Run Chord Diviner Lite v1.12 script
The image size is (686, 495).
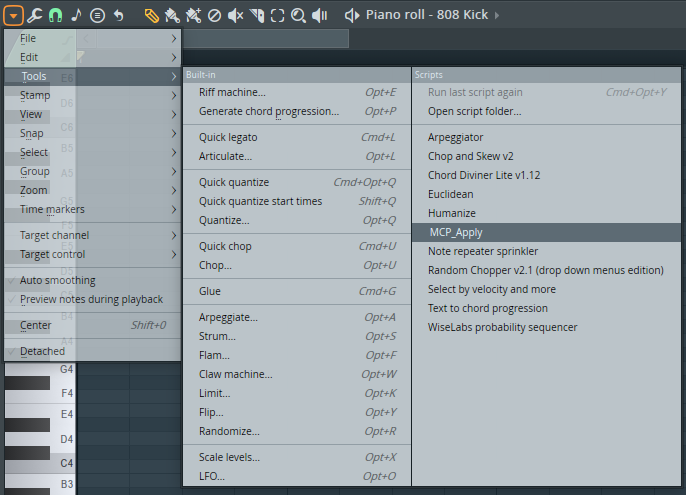[x=546, y=175]
